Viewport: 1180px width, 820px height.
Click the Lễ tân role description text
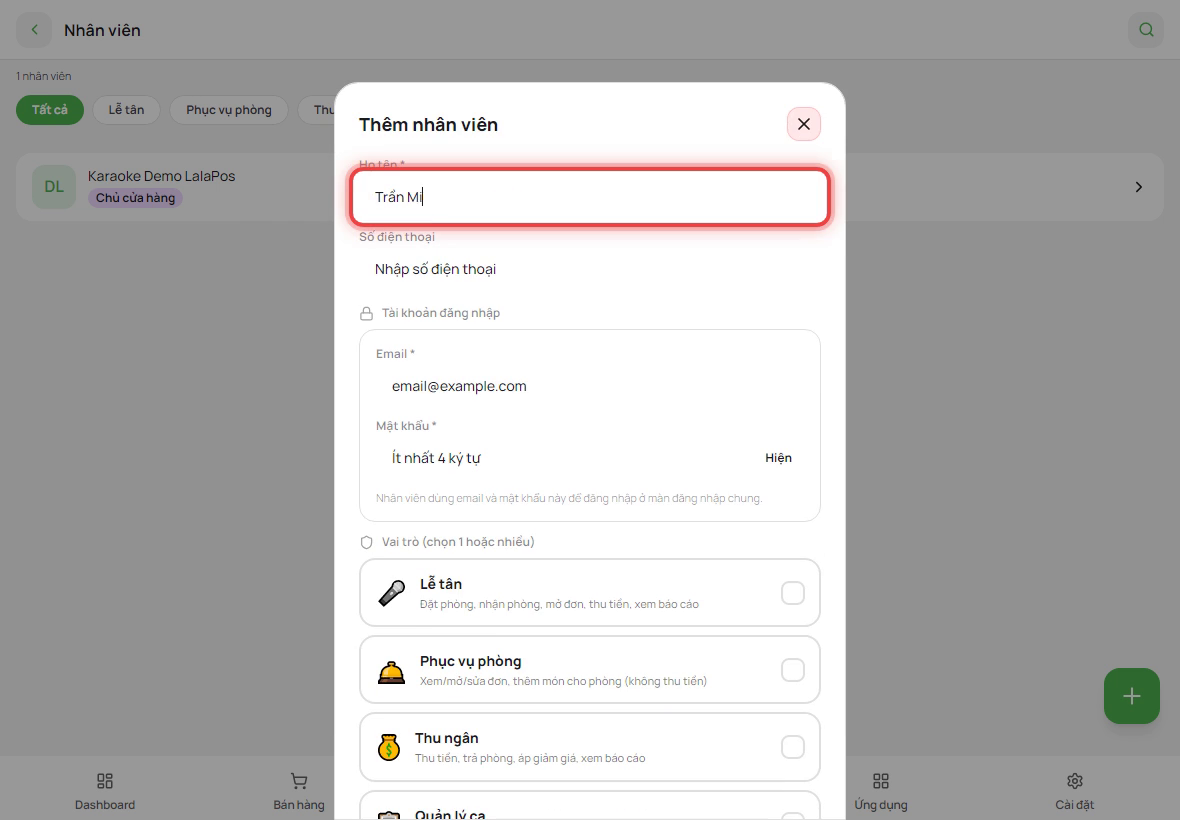point(559,604)
